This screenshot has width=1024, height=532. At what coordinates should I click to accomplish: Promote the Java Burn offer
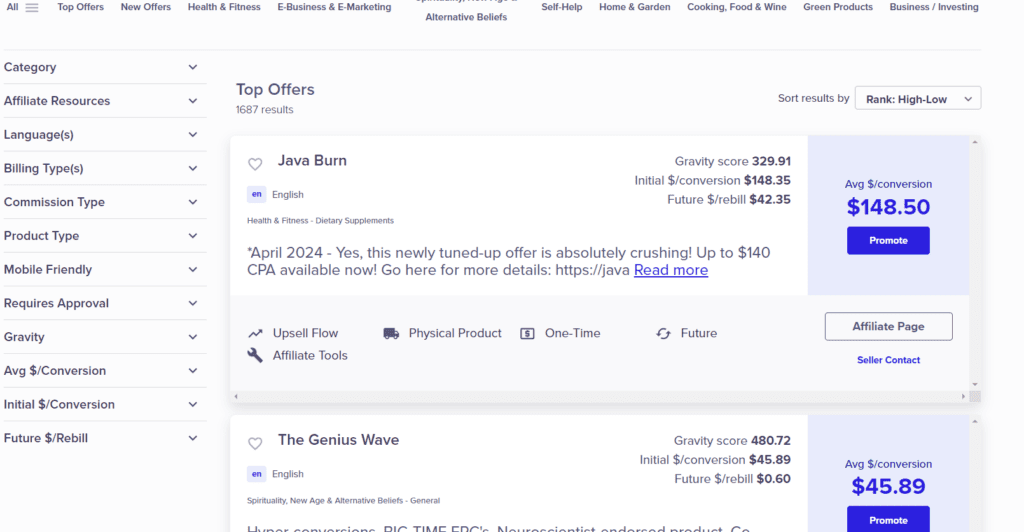[888, 241]
